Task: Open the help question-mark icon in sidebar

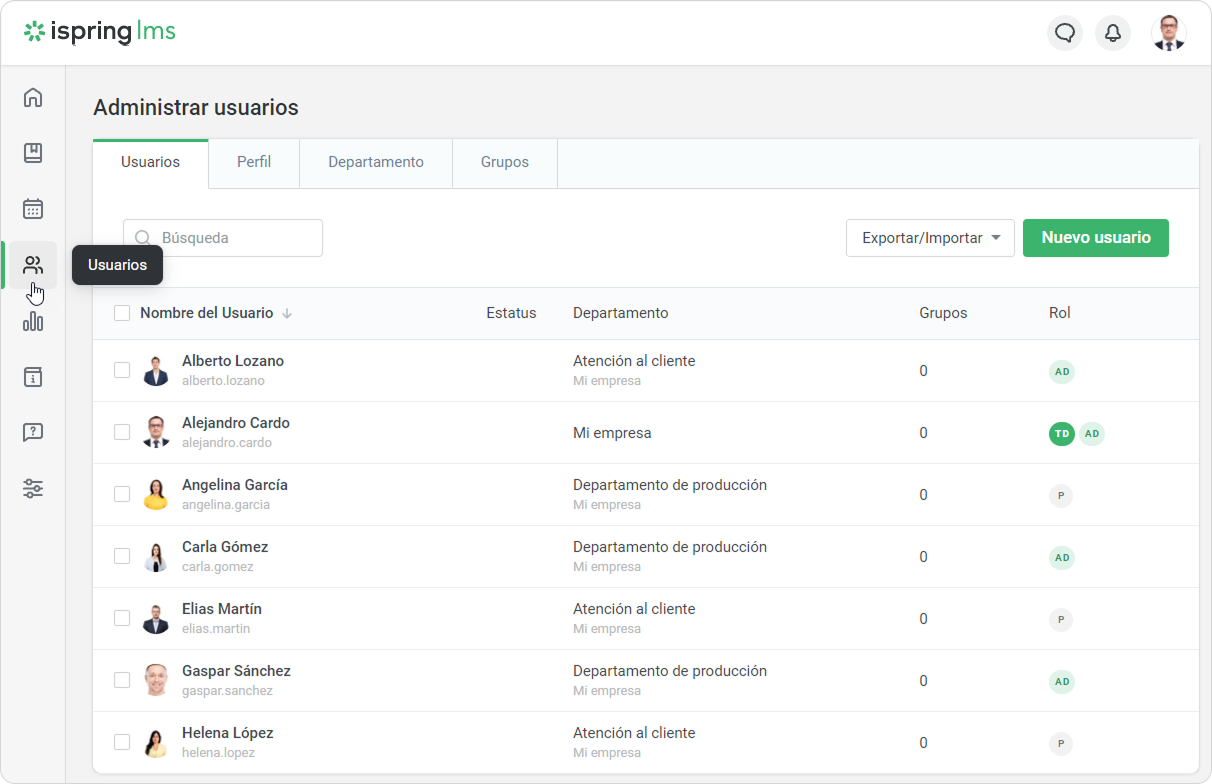Action: (33, 433)
